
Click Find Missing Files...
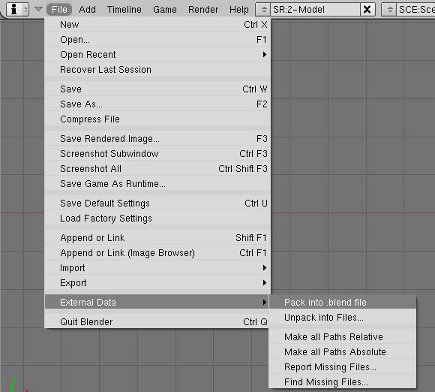(342, 382)
